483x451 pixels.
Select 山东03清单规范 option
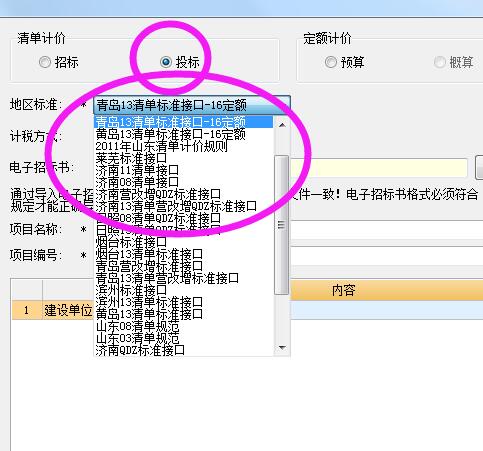183,338
